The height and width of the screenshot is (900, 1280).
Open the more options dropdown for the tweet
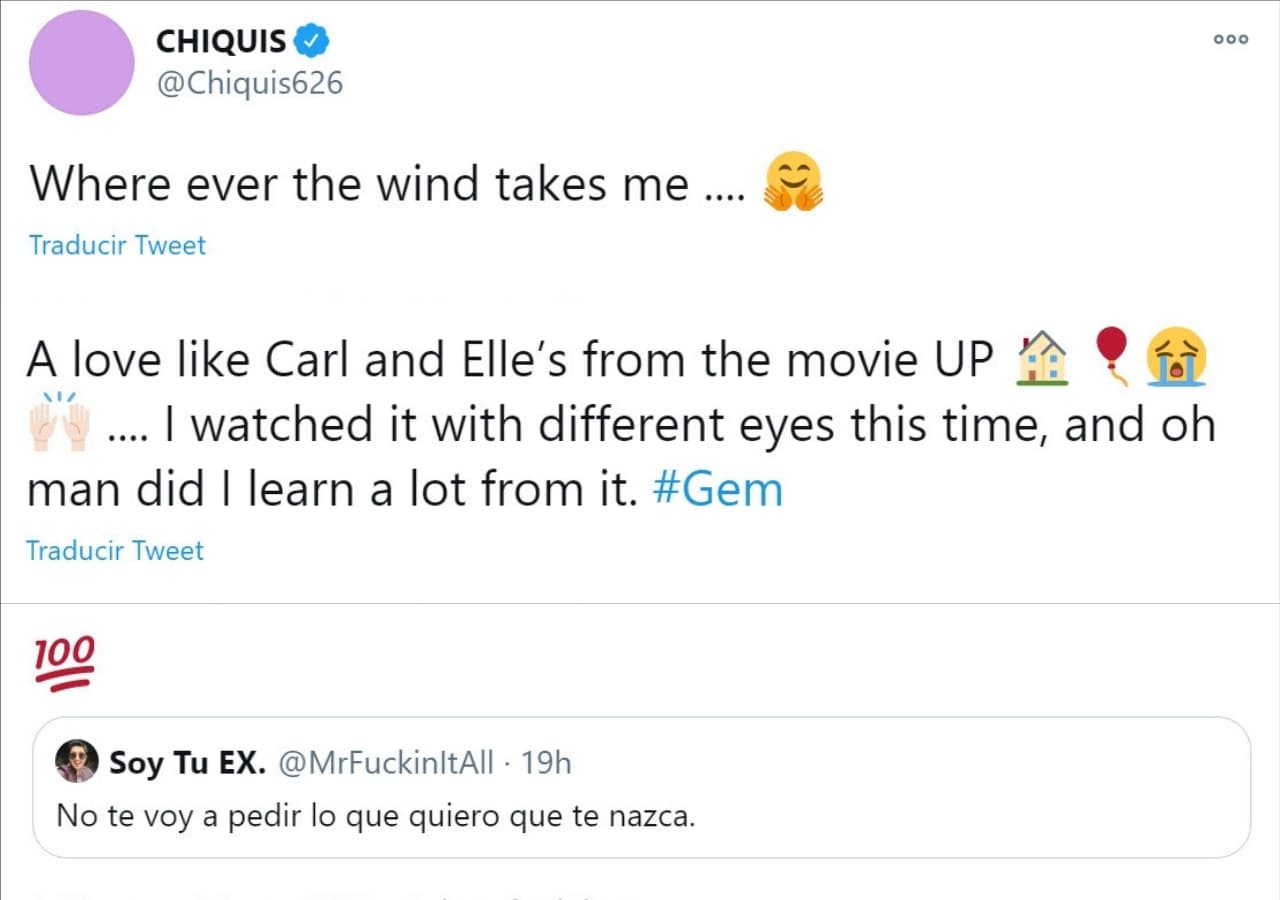pyautogui.click(x=1229, y=39)
